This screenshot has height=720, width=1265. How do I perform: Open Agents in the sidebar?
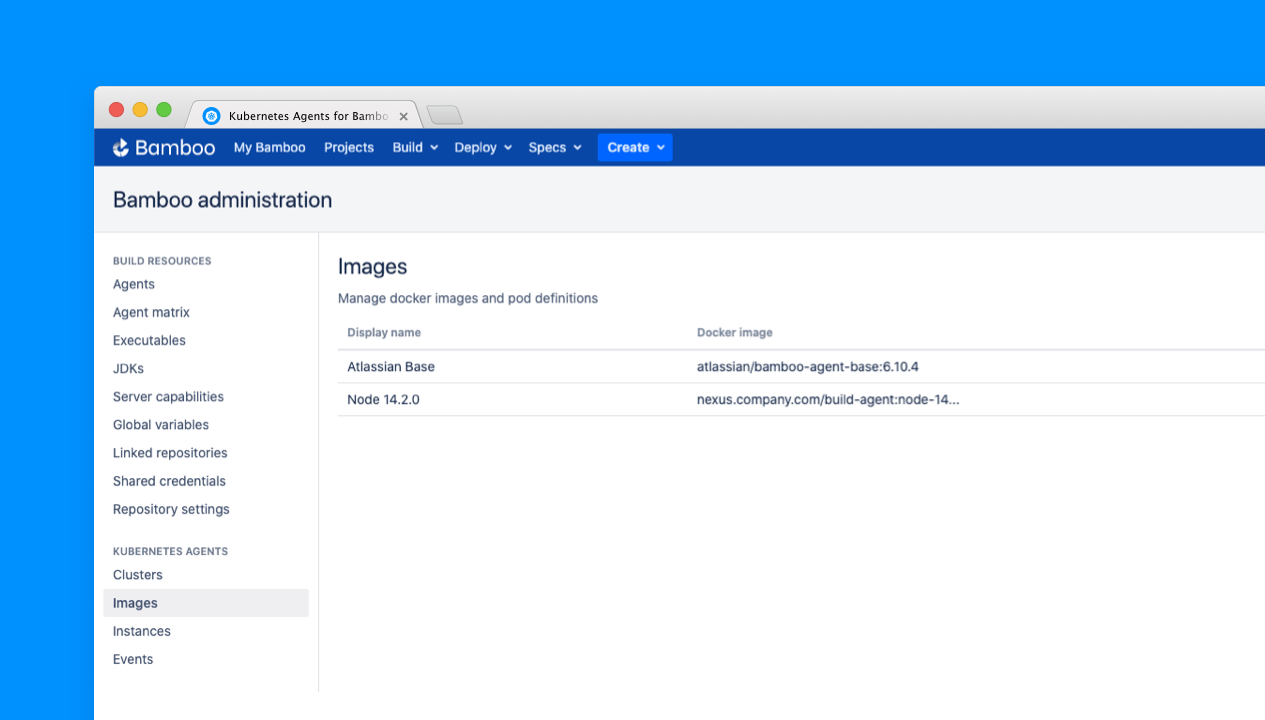(134, 284)
